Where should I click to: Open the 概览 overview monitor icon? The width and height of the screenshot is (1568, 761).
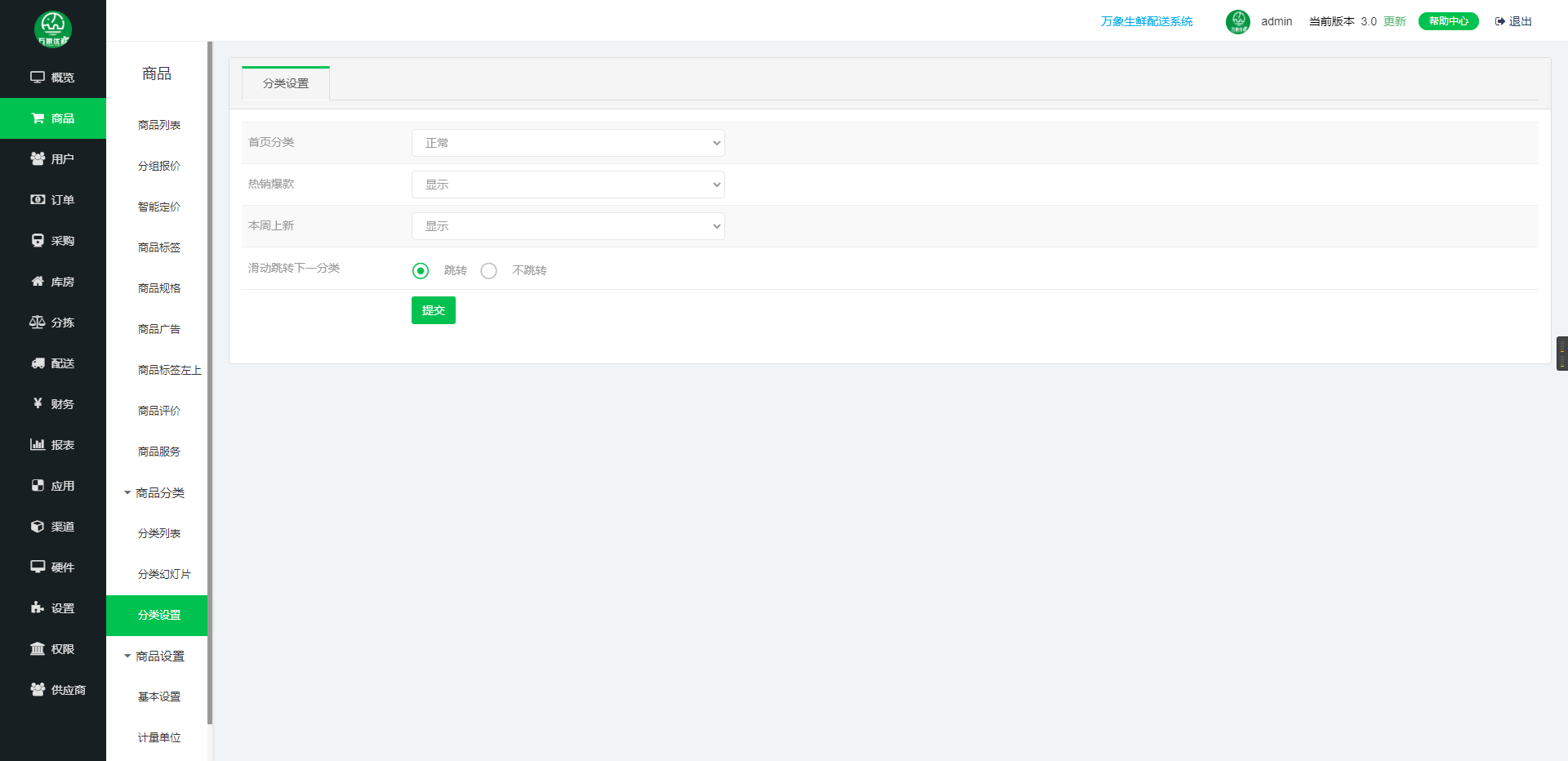(x=38, y=77)
